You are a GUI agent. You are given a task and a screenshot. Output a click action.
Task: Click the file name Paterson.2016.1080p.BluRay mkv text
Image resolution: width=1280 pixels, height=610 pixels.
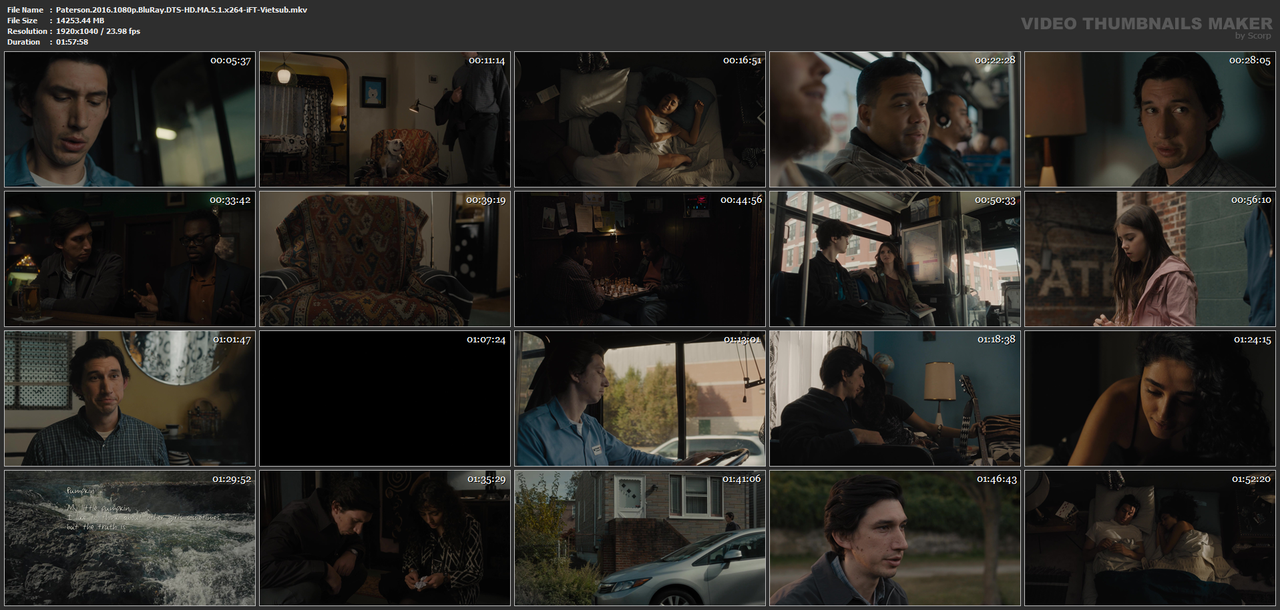pyautogui.click(x=181, y=9)
